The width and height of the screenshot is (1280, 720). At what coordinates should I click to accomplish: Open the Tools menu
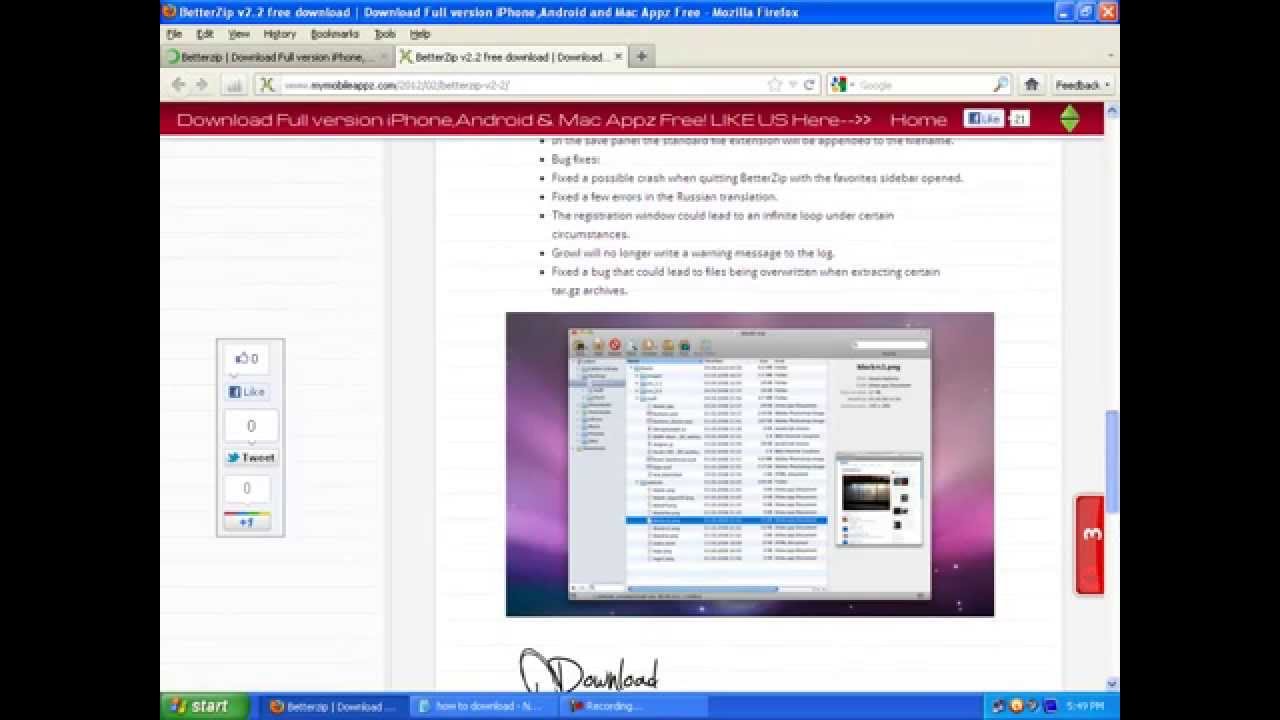tap(385, 34)
